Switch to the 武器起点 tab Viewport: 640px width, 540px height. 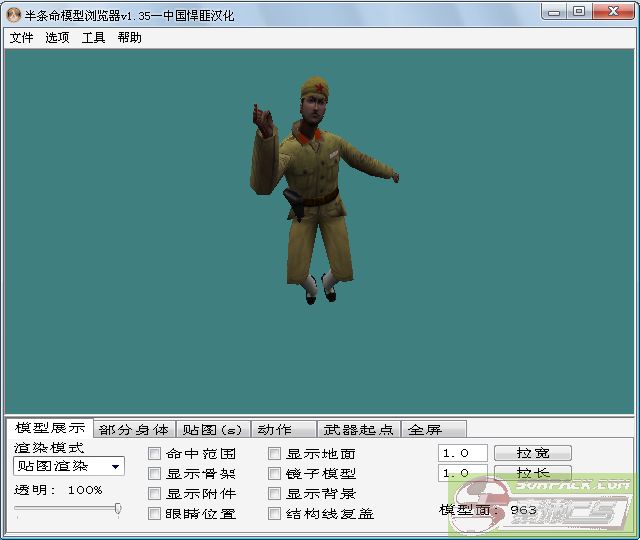(357, 429)
